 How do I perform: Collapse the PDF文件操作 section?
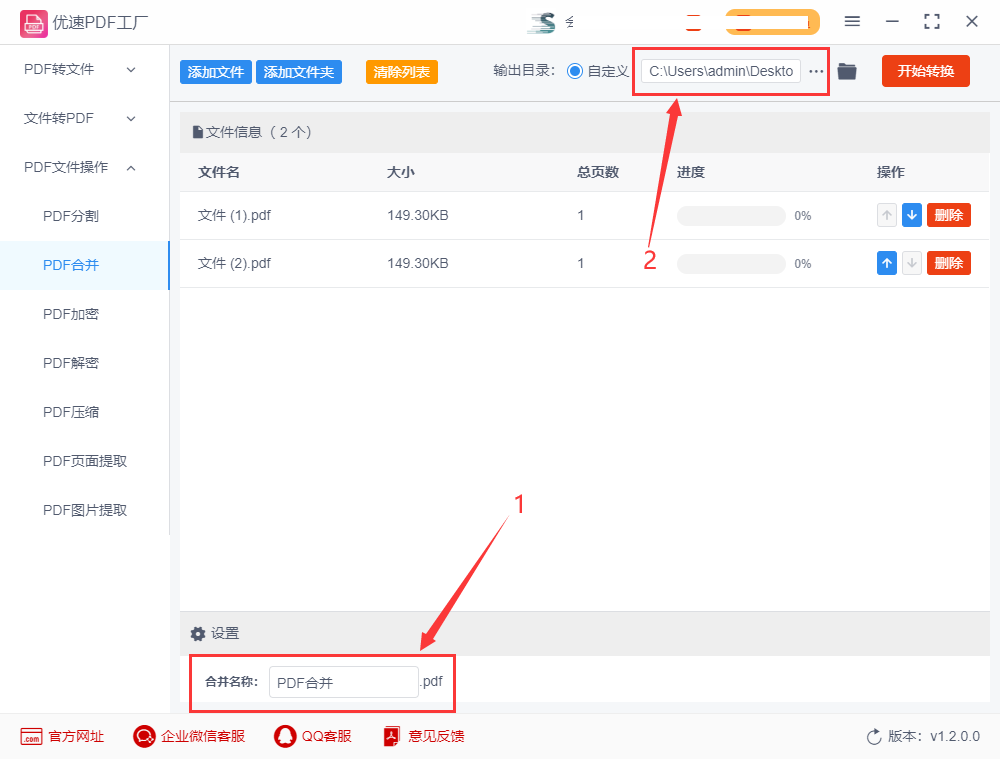tap(80, 167)
